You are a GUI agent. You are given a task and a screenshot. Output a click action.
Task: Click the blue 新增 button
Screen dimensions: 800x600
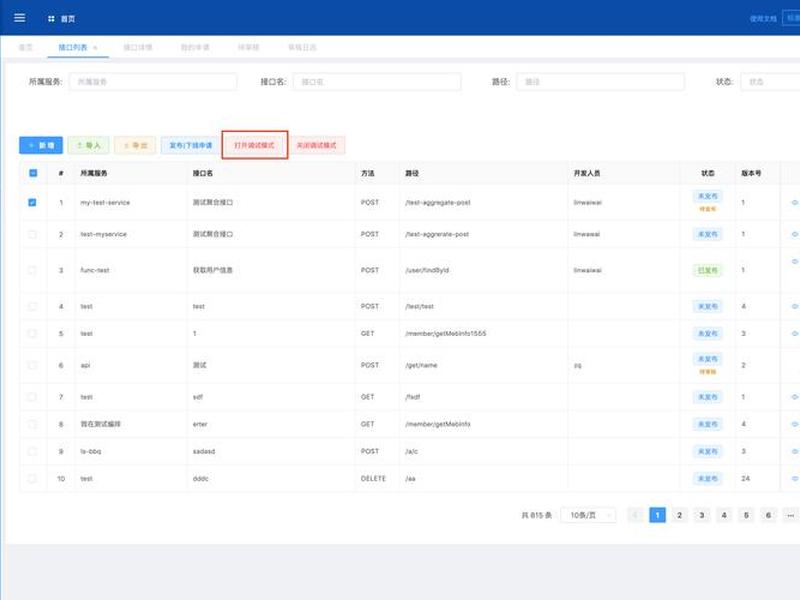(x=41, y=145)
